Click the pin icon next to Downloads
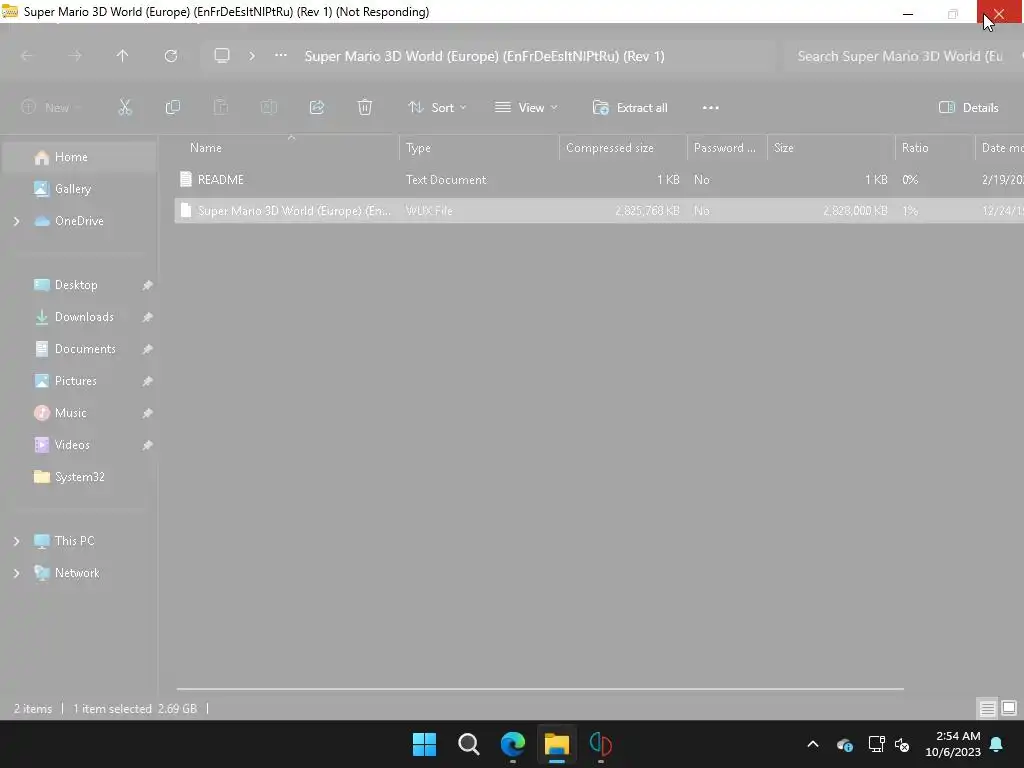This screenshot has width=1024, height=768. (x=148, y=317)
